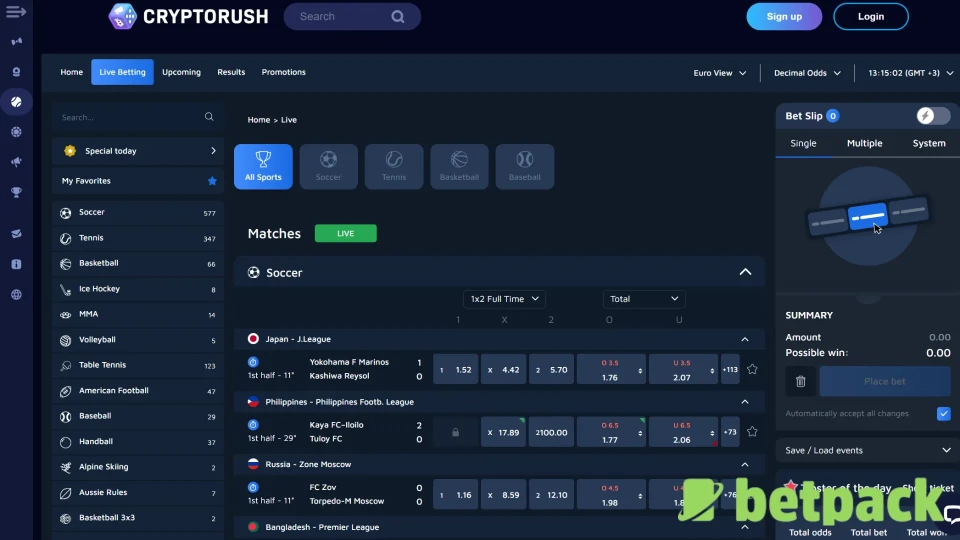Click the bet slip trash icon

(800, 381)
